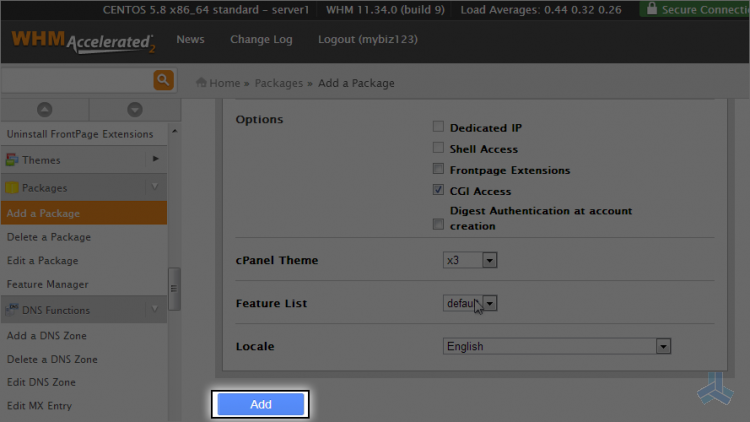Click the WHM 11.34.0 (build 9) version text
Viewport: 750px width, 422px height.
(386, 10)
